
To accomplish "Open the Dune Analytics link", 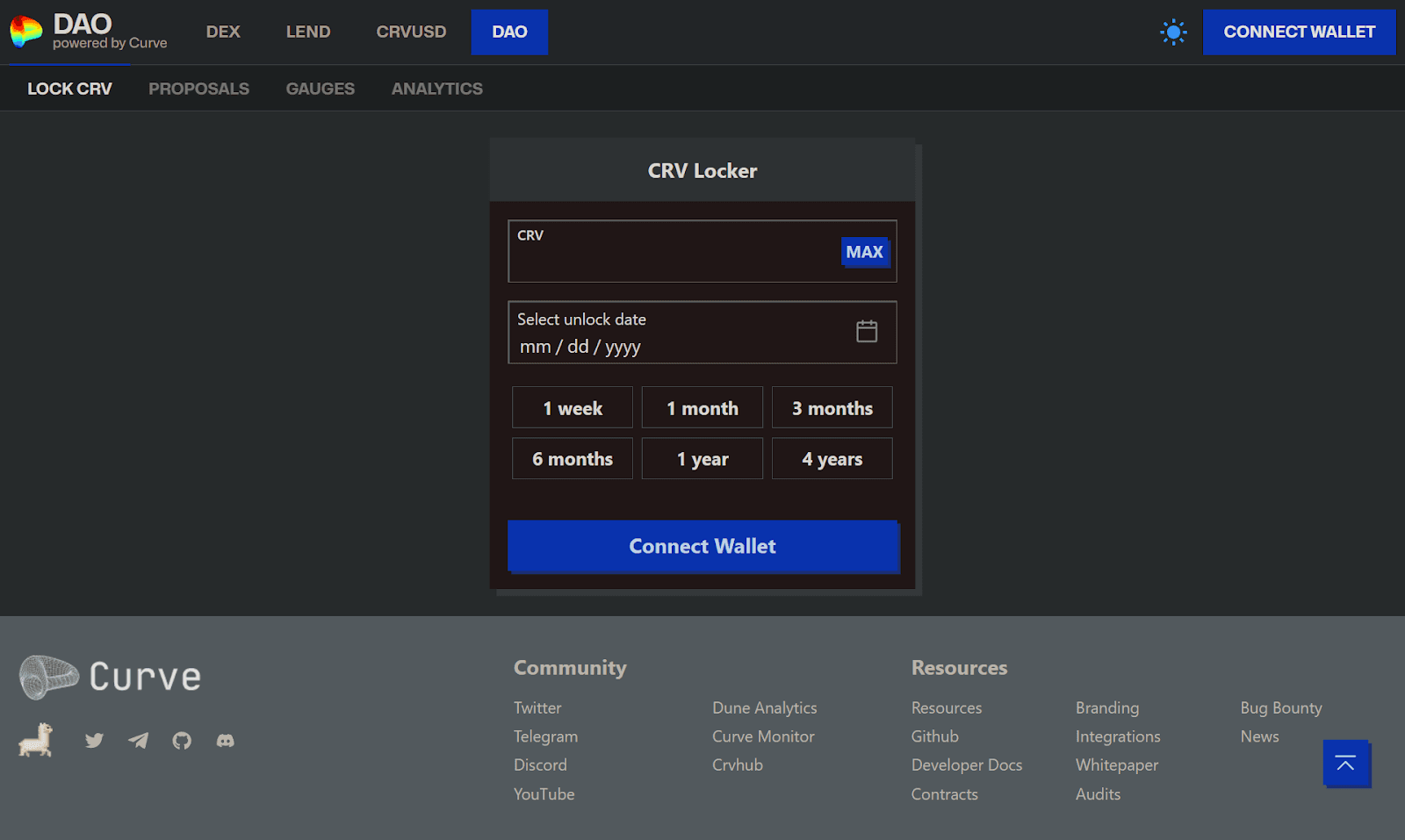I will point(765,707).
